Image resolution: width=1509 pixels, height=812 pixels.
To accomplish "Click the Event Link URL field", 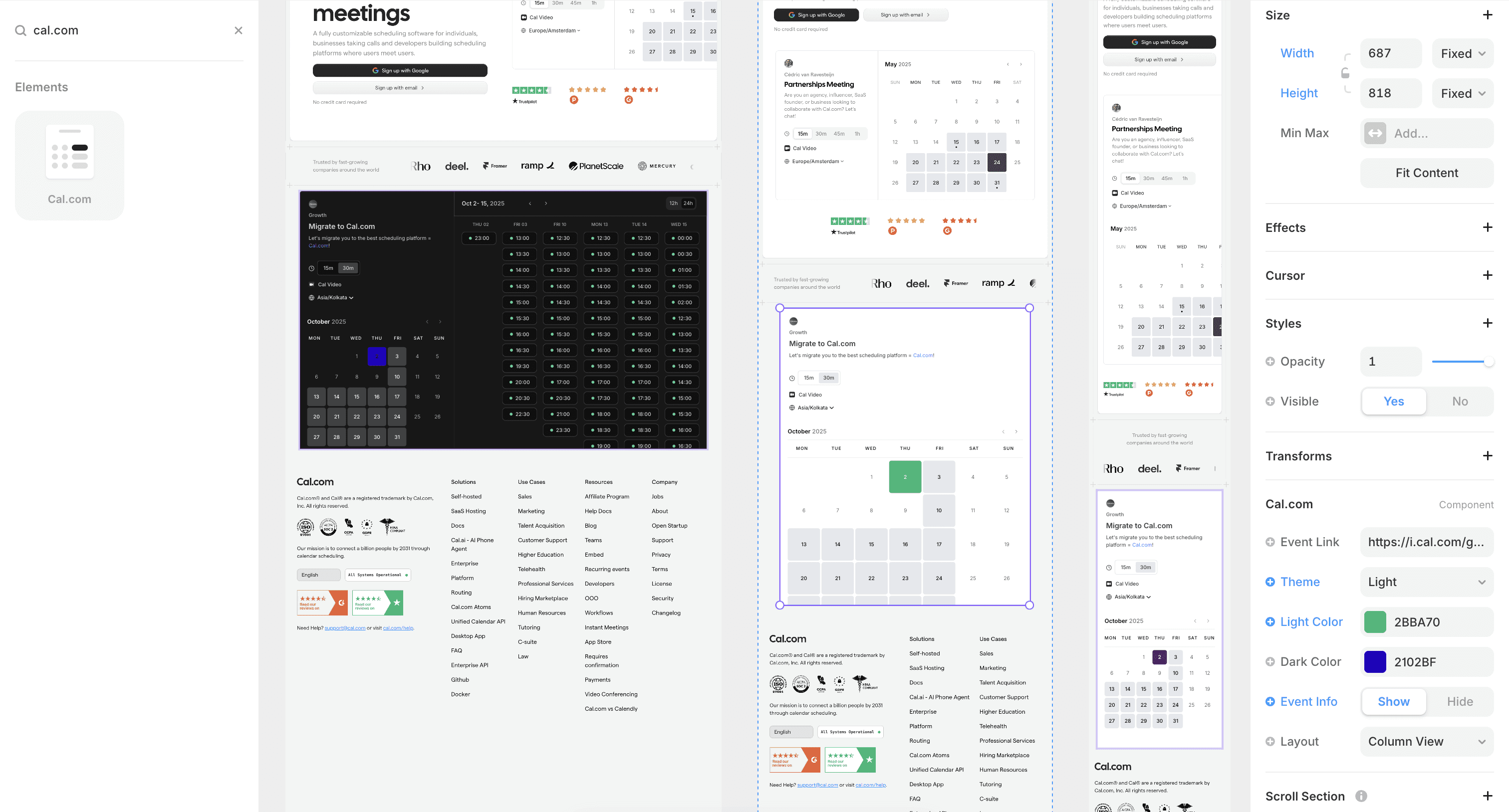I will coord(1426,542).
